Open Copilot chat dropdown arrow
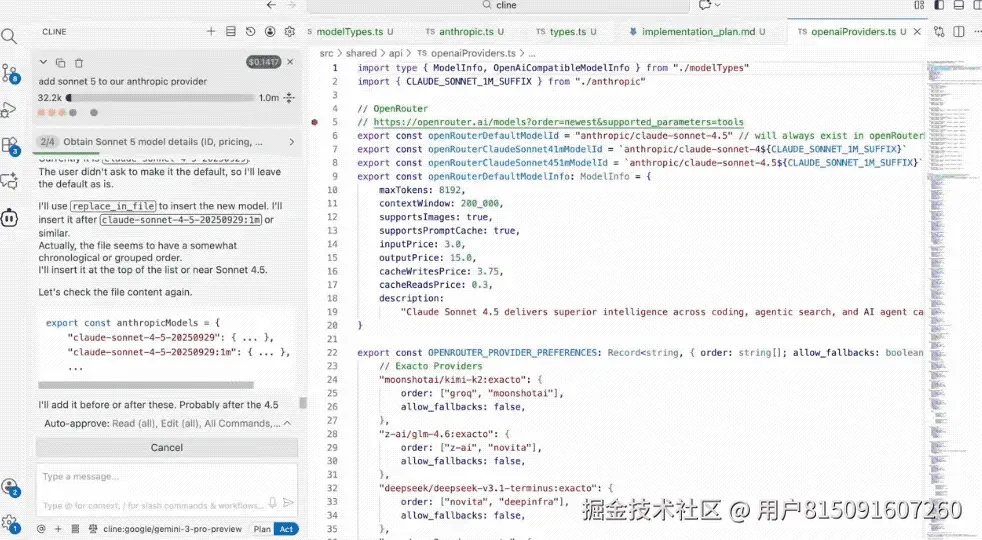The image size is (982, 540). pos(718,5)
